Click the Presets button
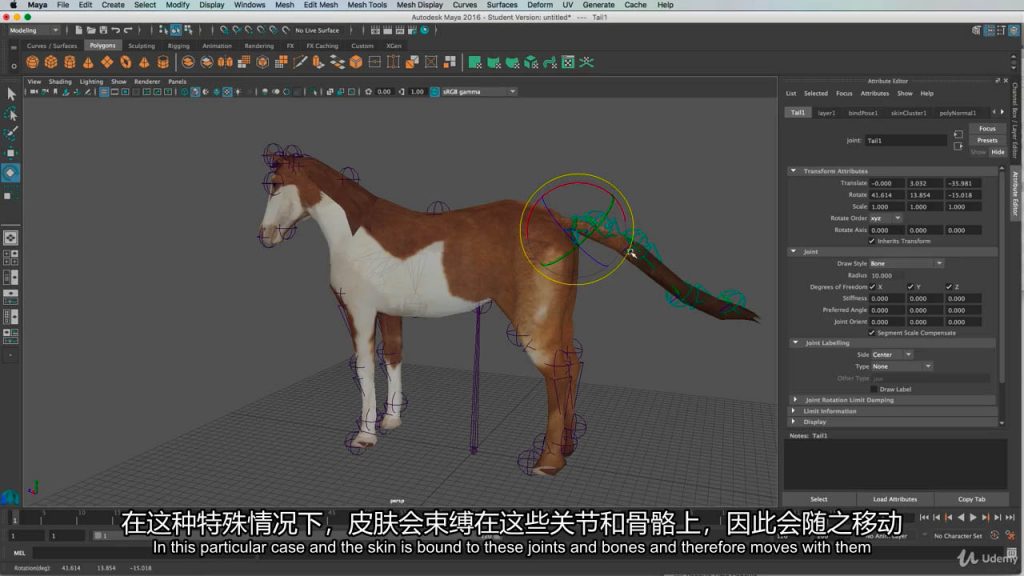The width and height of the screenshot is (1024, 576). pos(987,140)
